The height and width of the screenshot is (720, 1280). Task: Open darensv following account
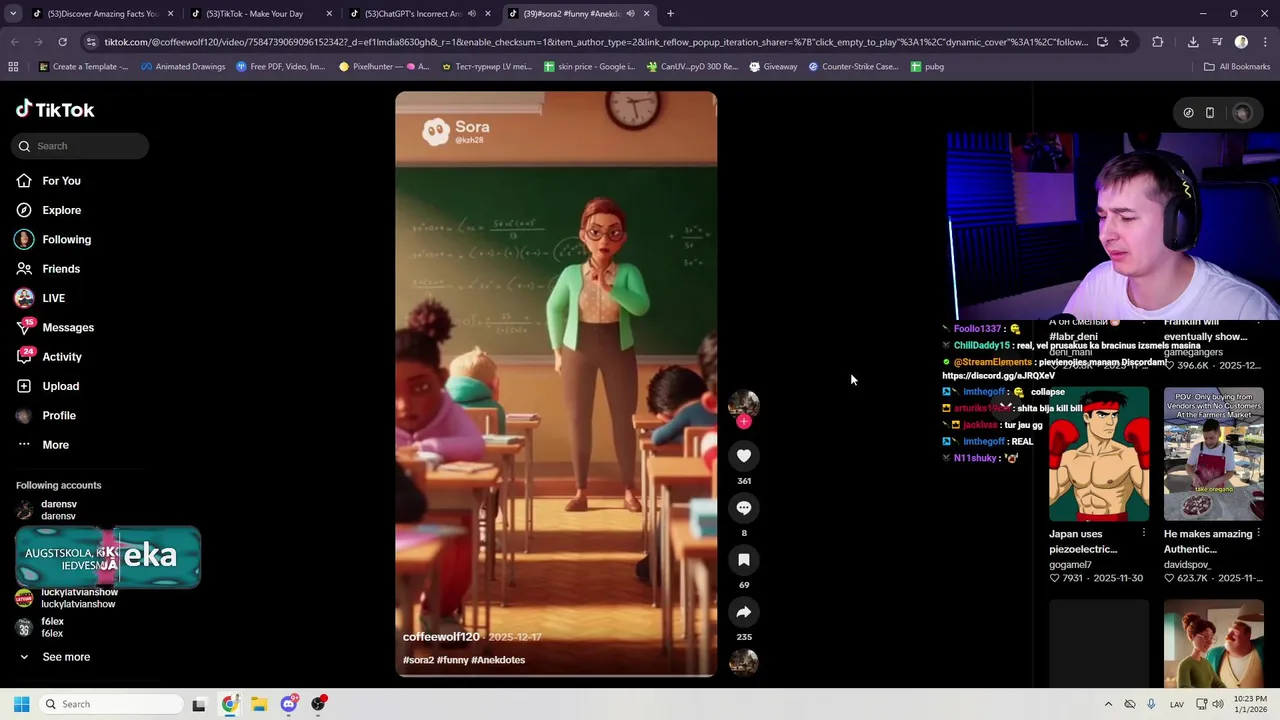(58, 510)
